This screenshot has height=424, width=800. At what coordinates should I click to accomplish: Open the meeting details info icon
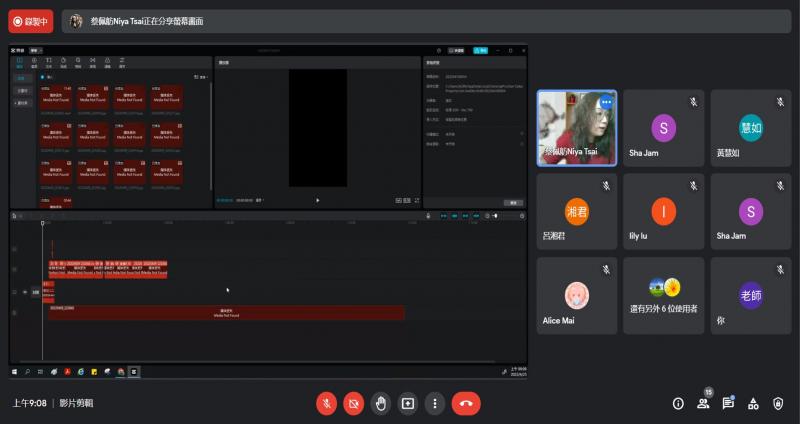(x=678, y=403)
